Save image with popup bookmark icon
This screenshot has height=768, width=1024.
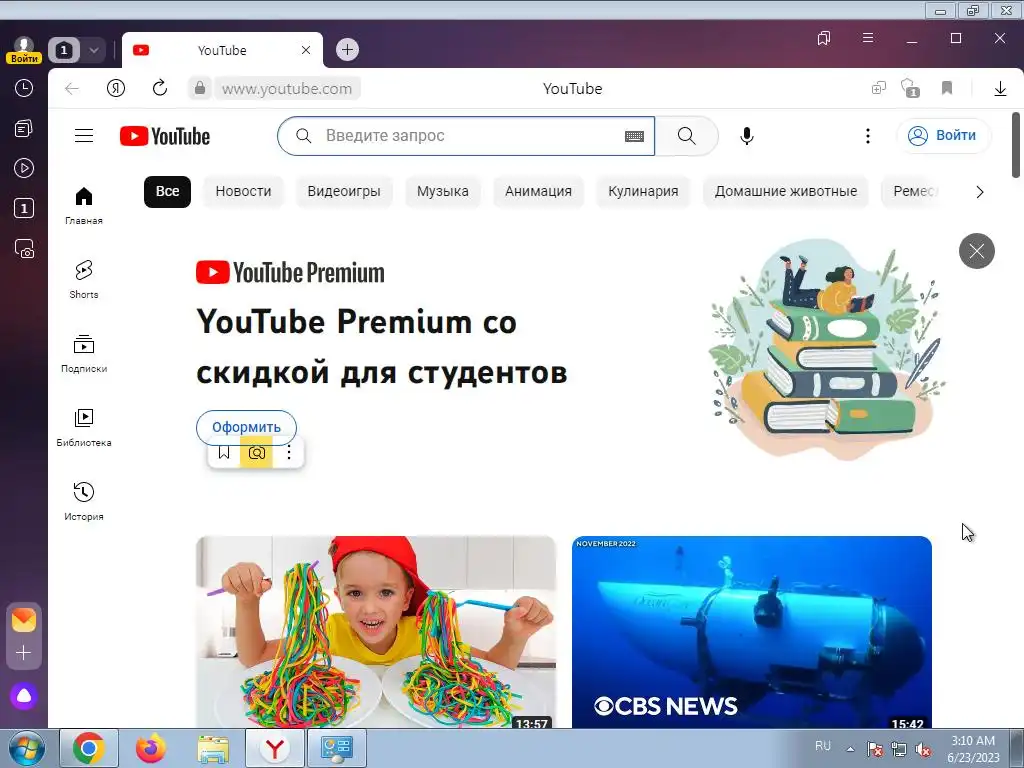pos(224,453)
